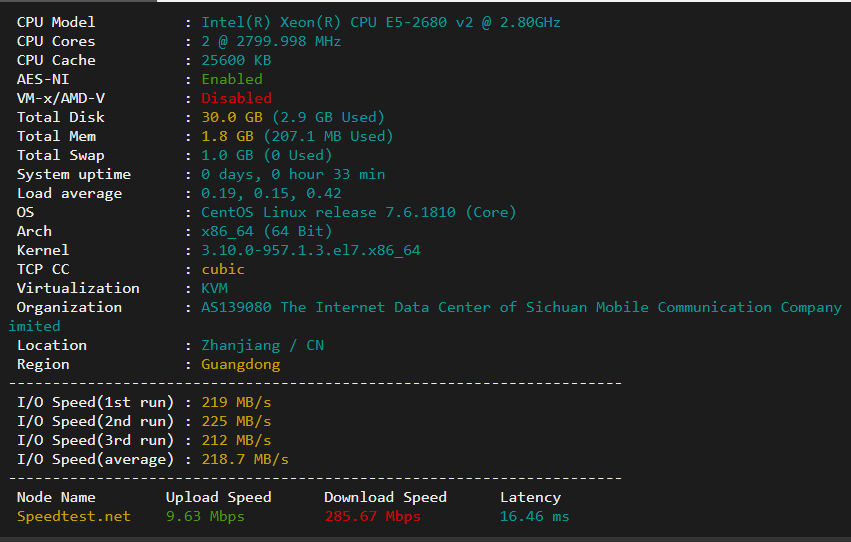Click the download speed 285.67 Mbps
This screenshot has height=542, width=851.
[372, 516]
